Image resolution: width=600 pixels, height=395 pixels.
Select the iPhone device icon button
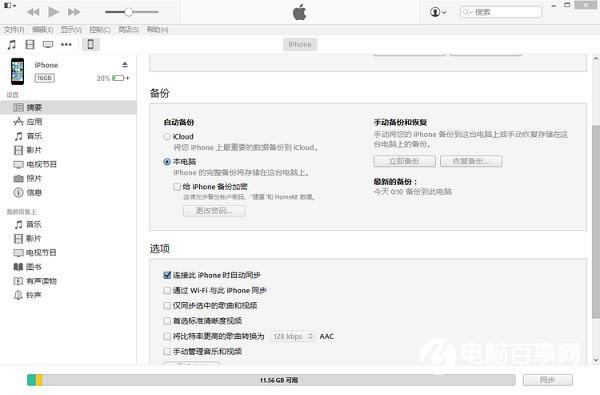point(91,44)
